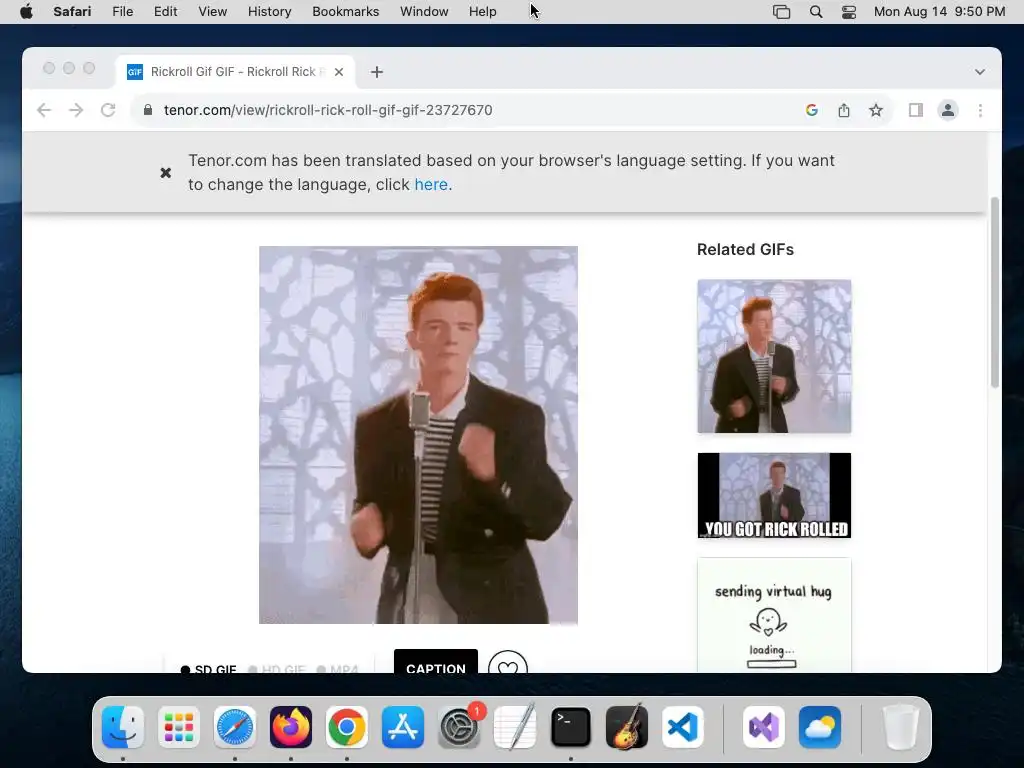The height and width of the screenshot is (768, 1024).
Task: Open the Google icon in address bar
Action: (x=812, y=110)
